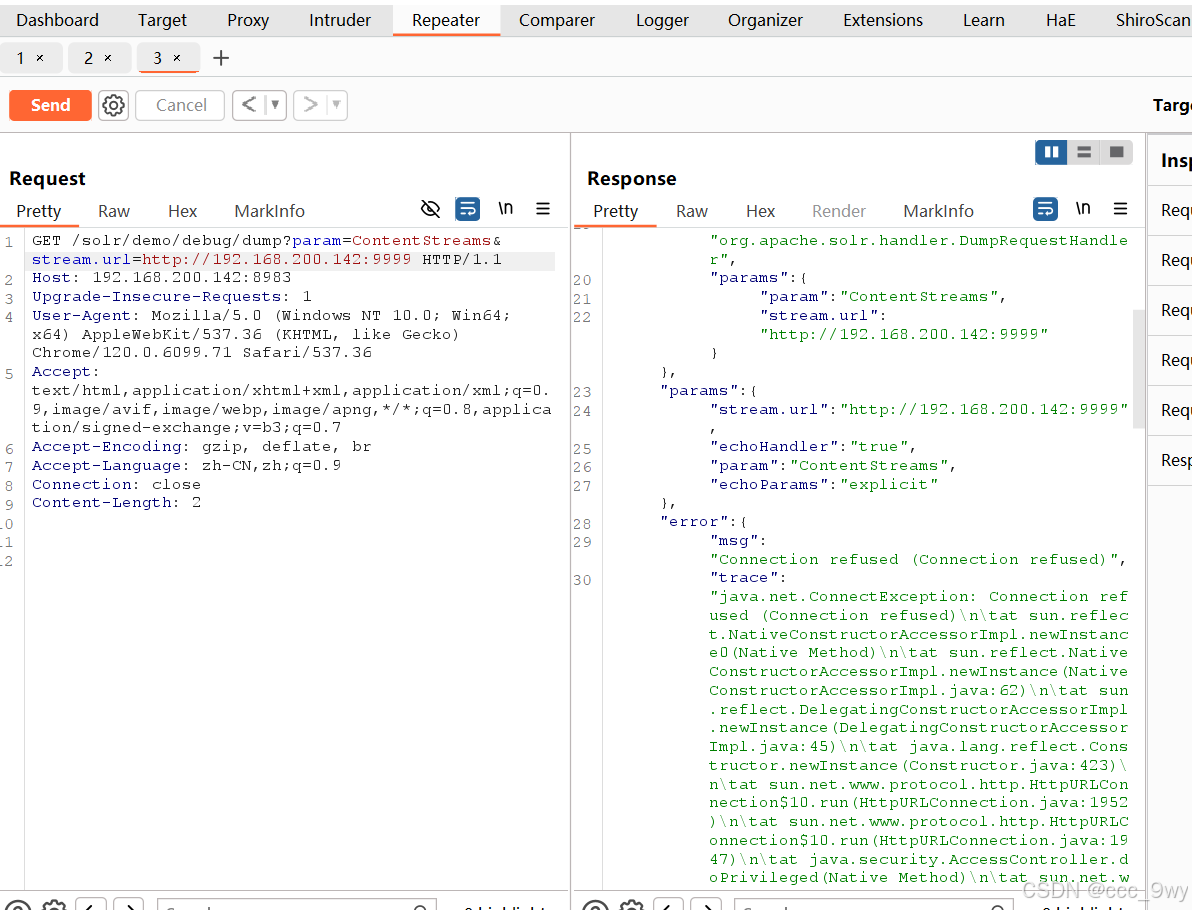Click the Accept-Language header line
This screenshot has height=910, width=1192.
[x=186, y=465]
